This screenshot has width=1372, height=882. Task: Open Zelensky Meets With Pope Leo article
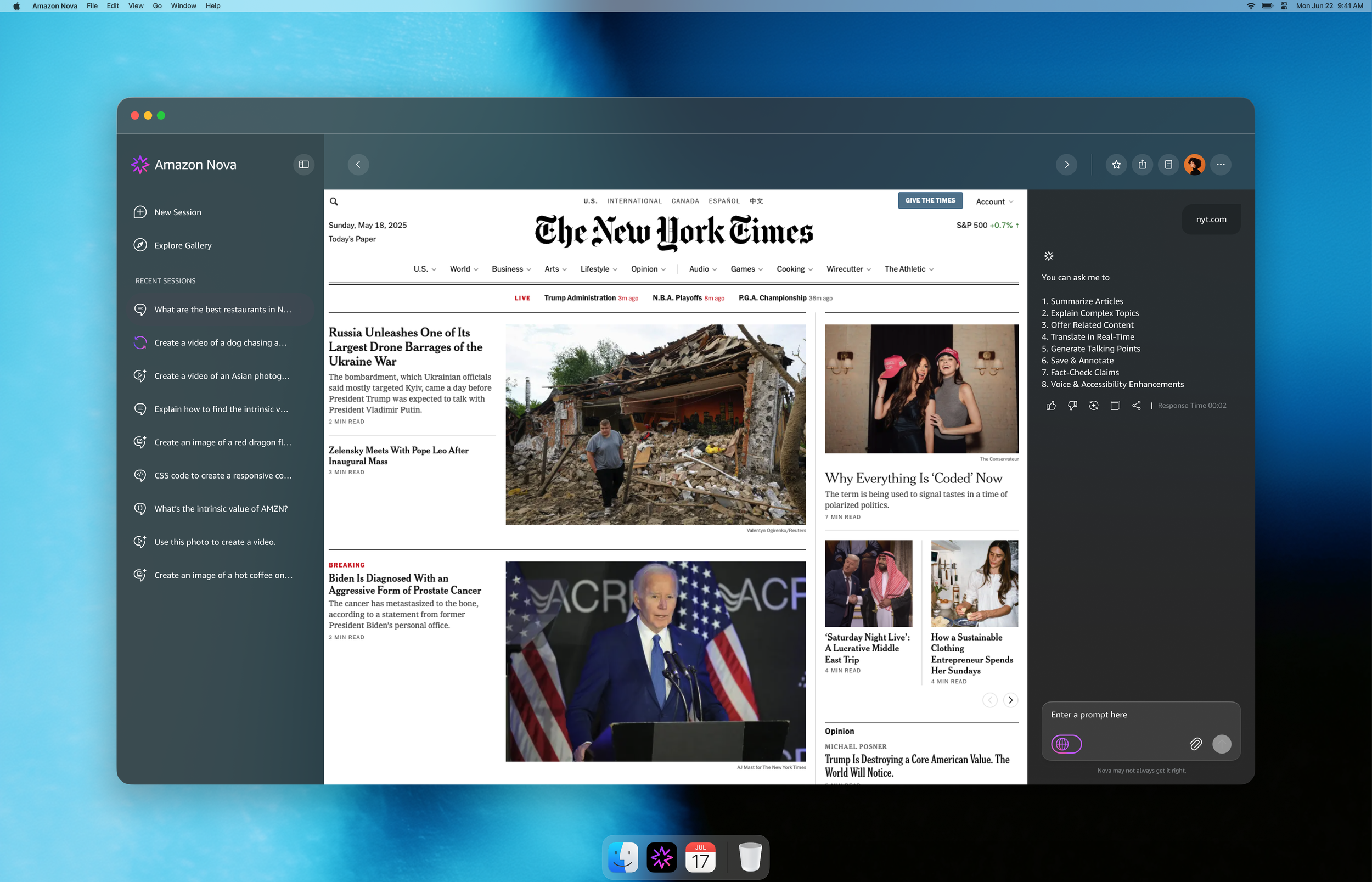pos(398,456)
